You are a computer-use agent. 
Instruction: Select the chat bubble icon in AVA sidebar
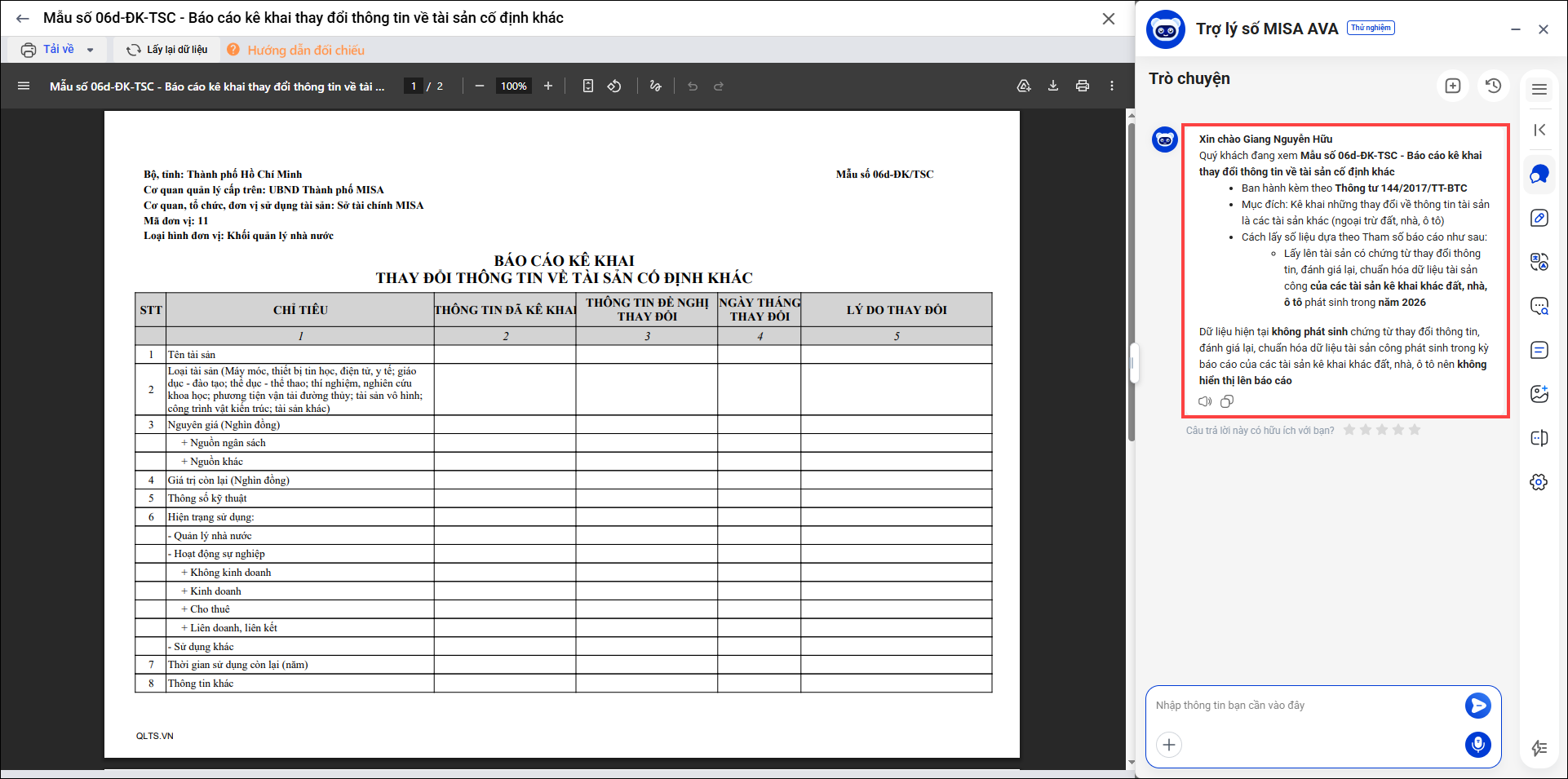click(1539, 174)
